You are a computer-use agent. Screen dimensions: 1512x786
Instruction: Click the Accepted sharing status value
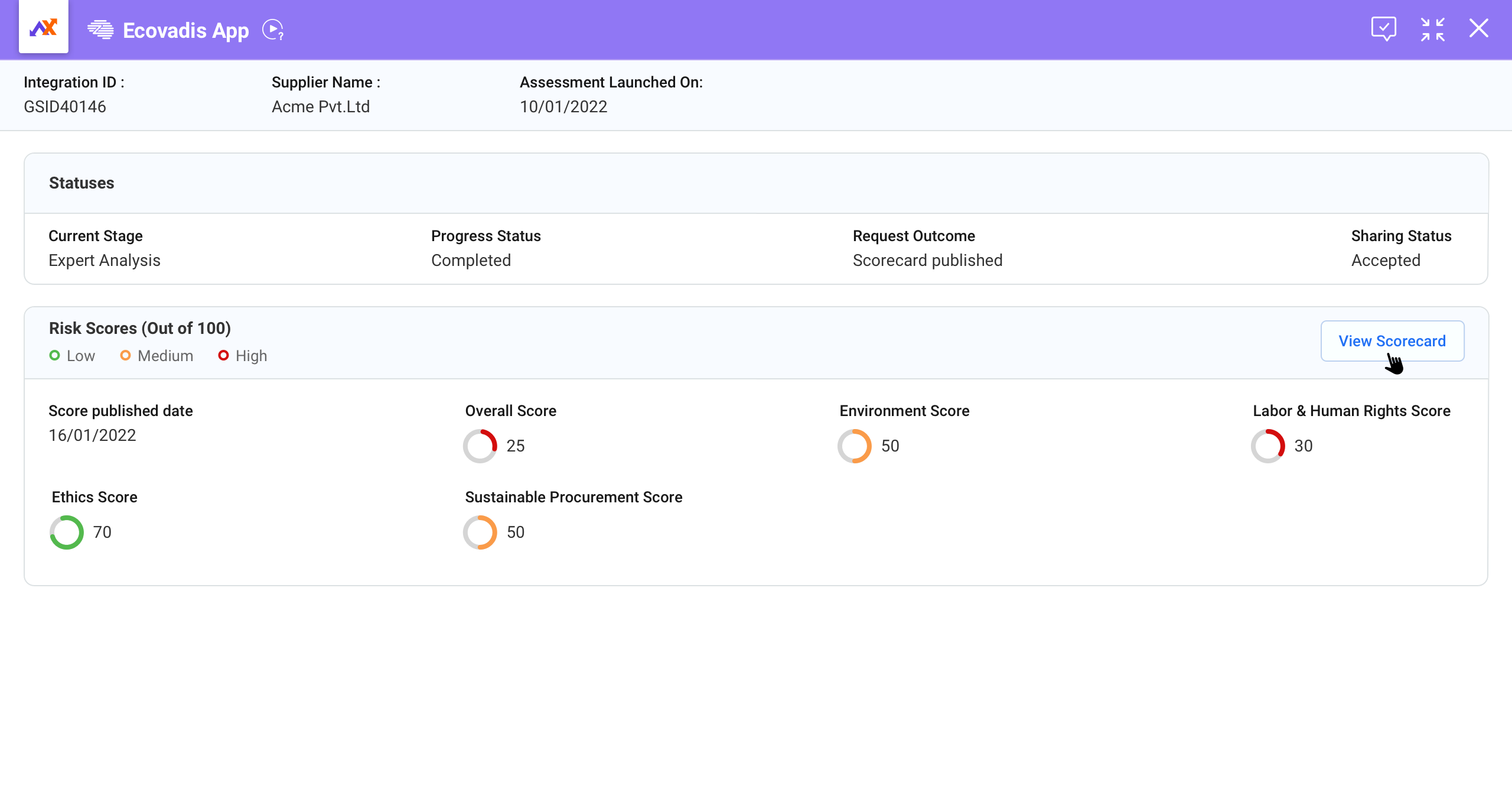(x=1386, y=261)
